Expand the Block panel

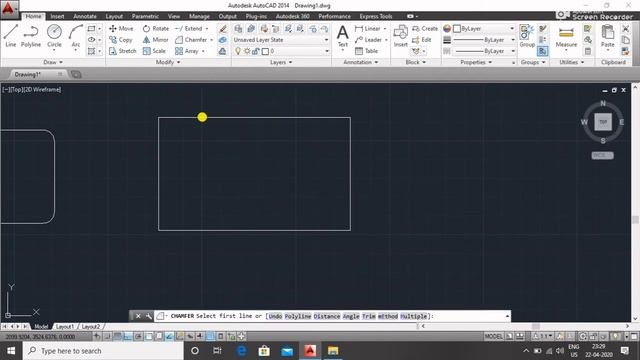[416, 62]
